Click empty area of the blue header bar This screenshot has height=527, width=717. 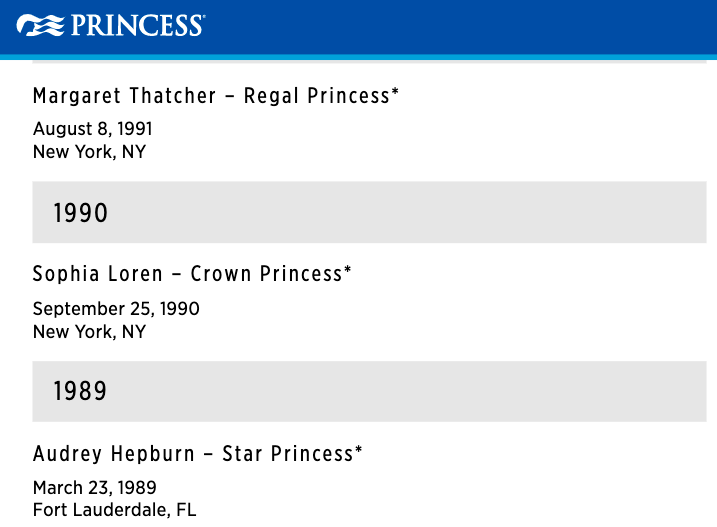457,27
